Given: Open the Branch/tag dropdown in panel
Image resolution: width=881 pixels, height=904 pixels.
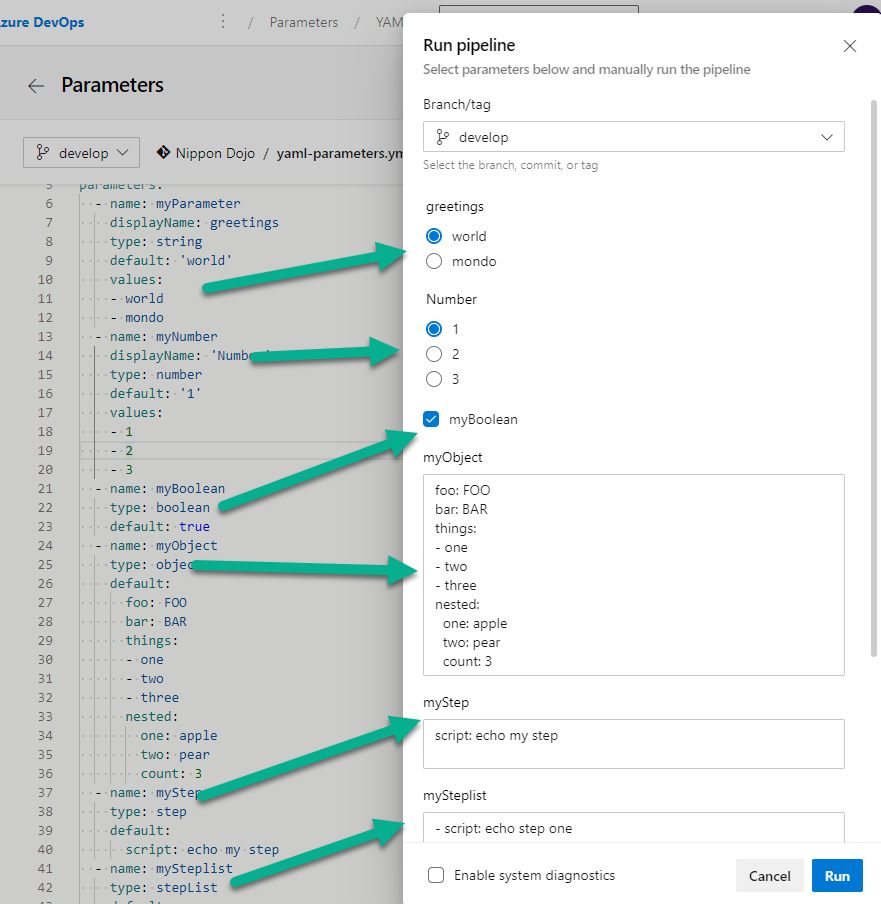Looking at the screenshot, I should coord(633,137).
